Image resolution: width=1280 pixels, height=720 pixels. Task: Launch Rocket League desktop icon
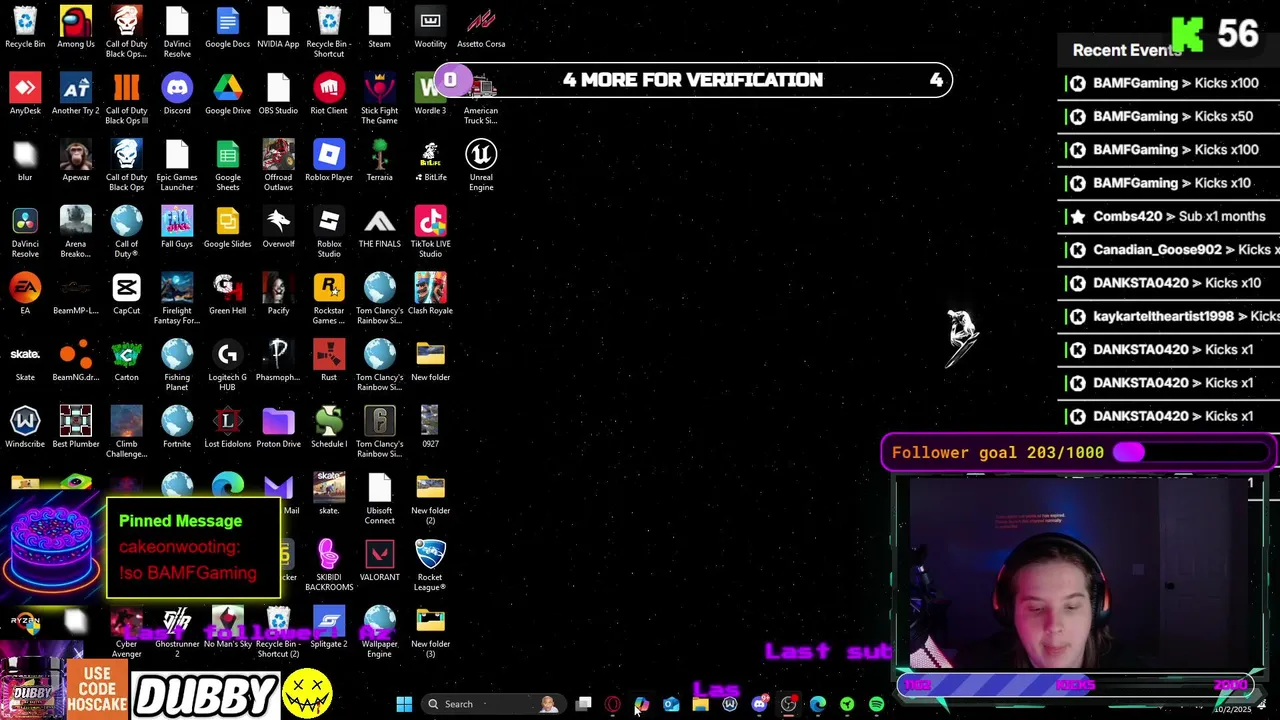[x=430, y=566]
